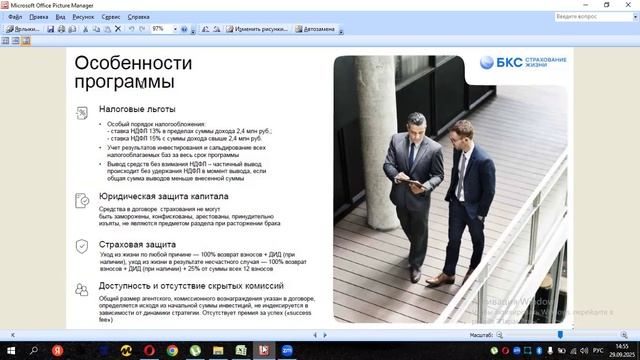The image size is (640, 360).
Task: Click the Bluetooth tray icon
Action: tap(539, 351)
